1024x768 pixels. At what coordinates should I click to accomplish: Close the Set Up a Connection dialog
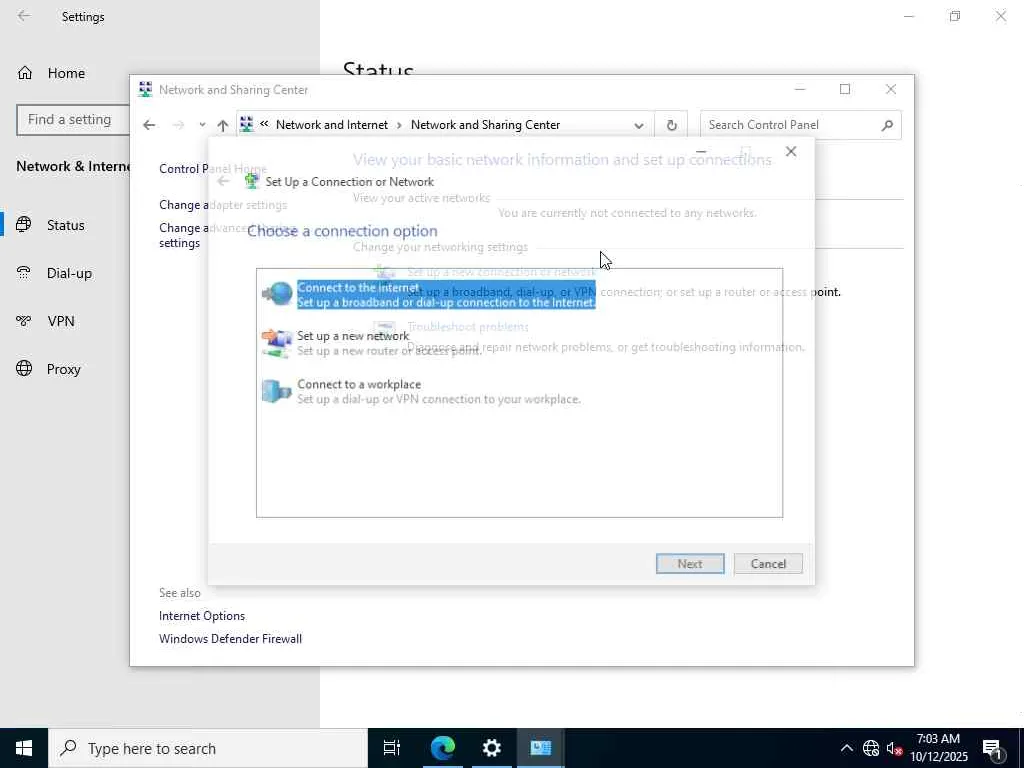point(791,152)
